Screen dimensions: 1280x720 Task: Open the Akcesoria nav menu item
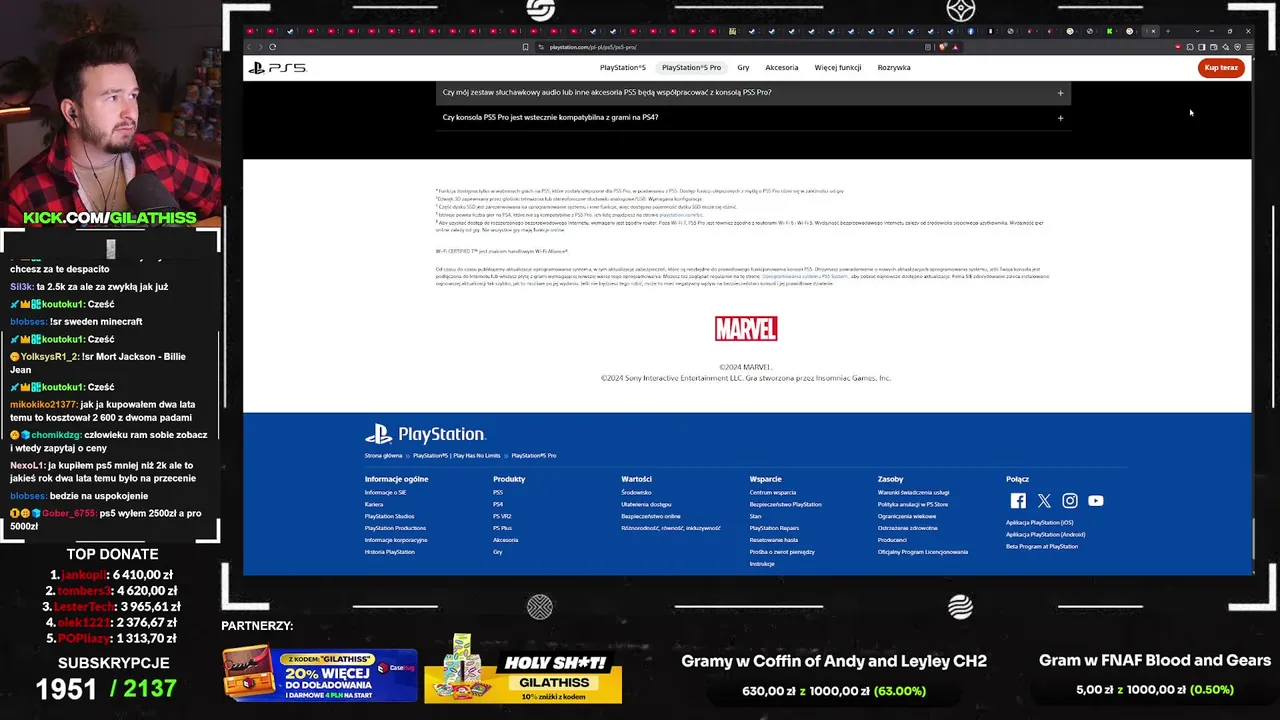(782, 68)
